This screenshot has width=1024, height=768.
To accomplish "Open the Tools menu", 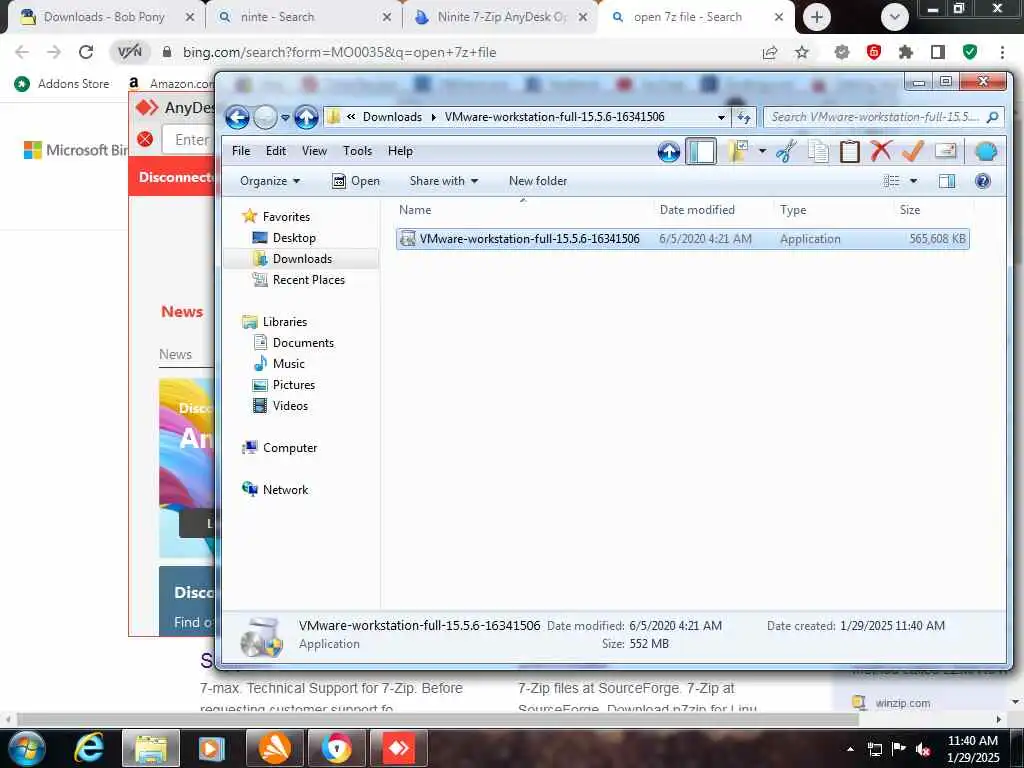I will point(357,151).
